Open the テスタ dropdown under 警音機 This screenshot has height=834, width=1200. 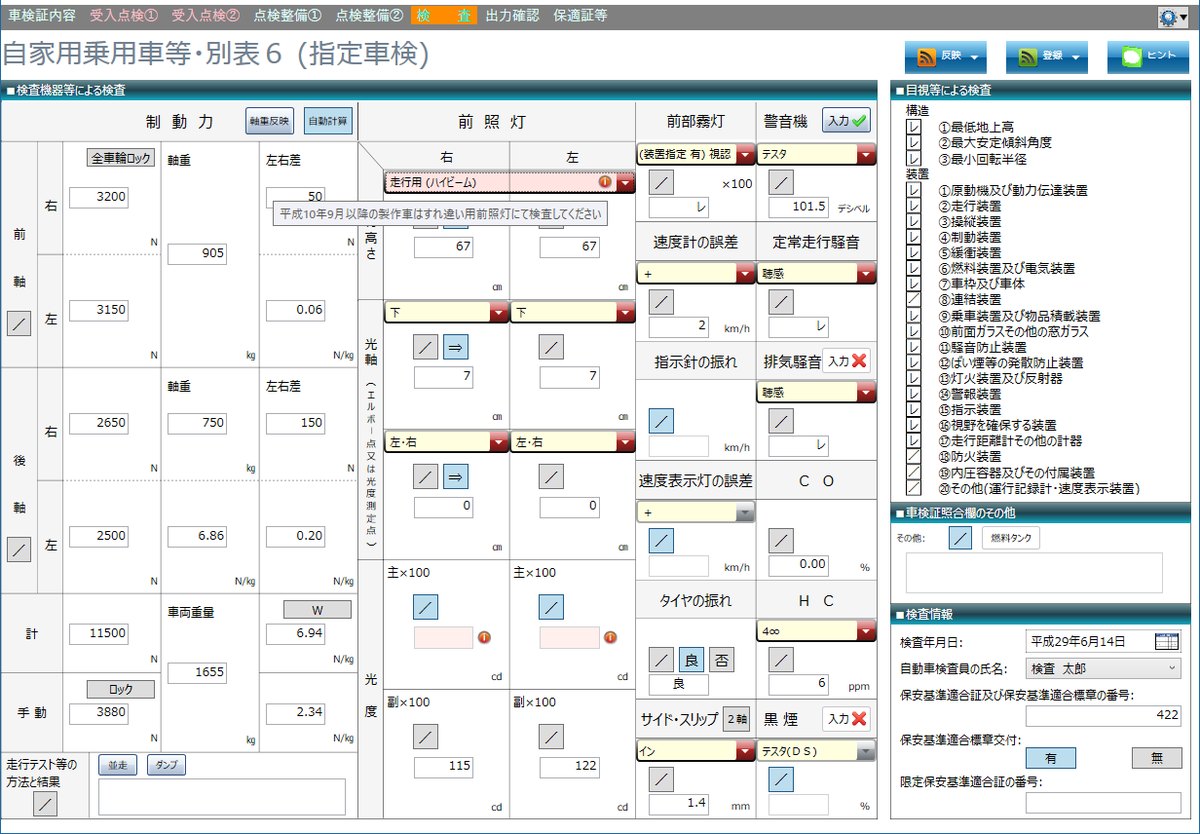pyautogui.click(x=866, y=155)
